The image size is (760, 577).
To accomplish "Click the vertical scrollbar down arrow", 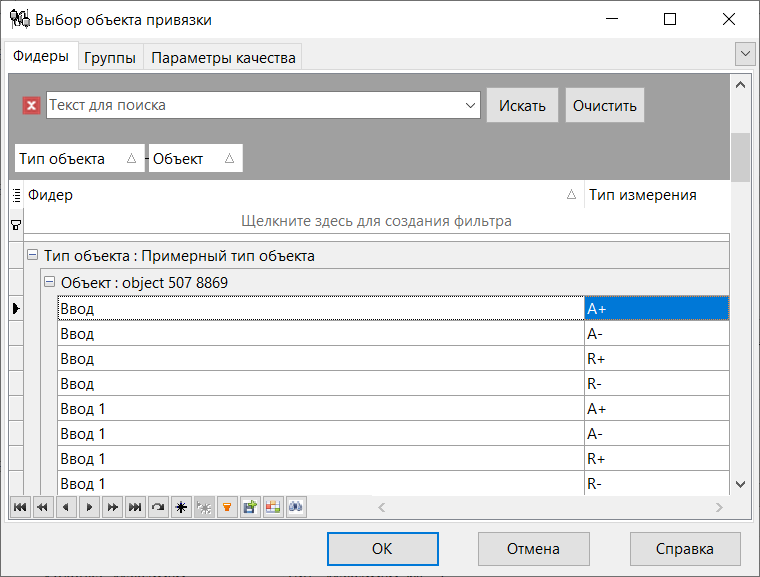I will (x=740, y=484).
